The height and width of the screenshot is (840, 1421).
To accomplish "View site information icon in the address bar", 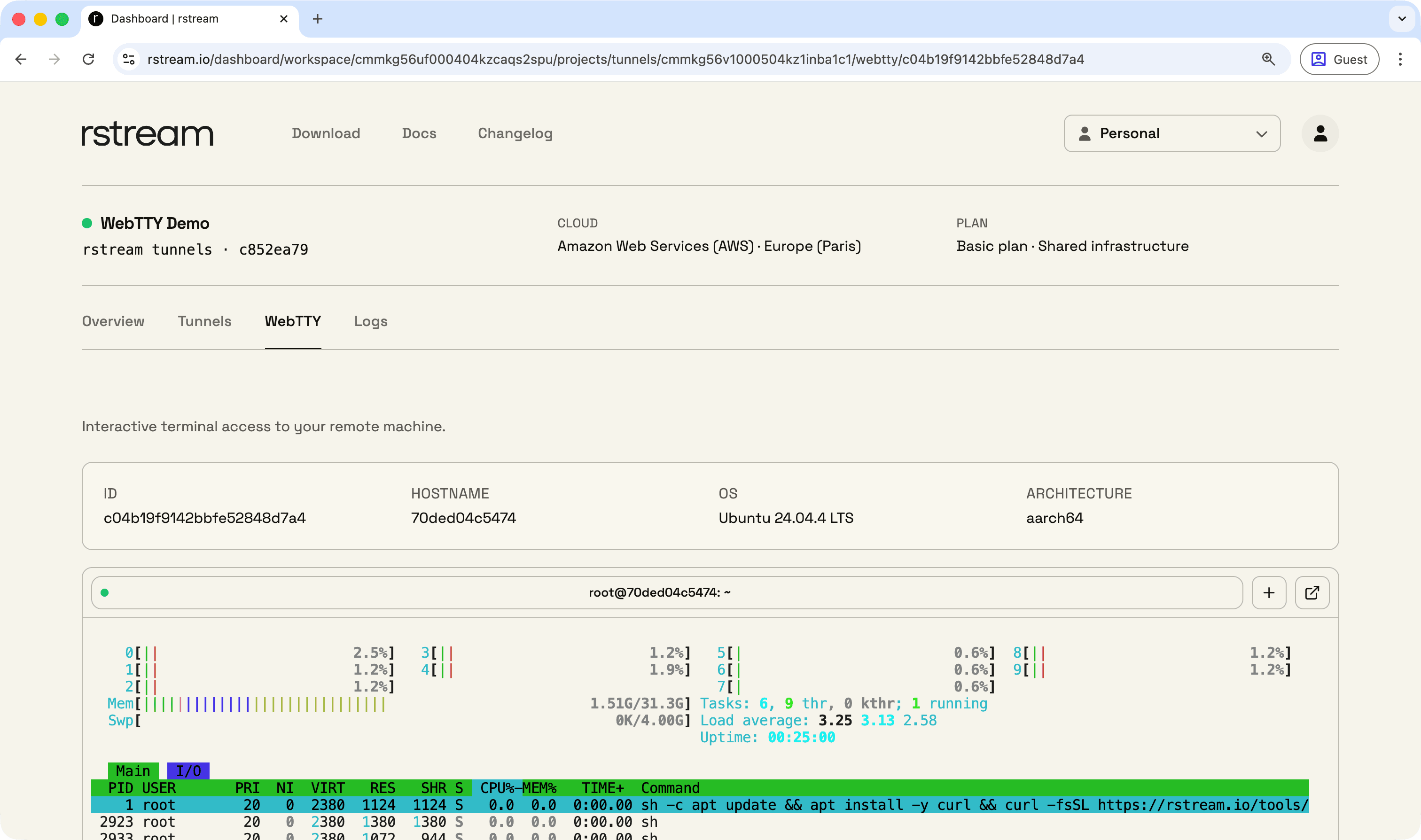I will 128,59.
